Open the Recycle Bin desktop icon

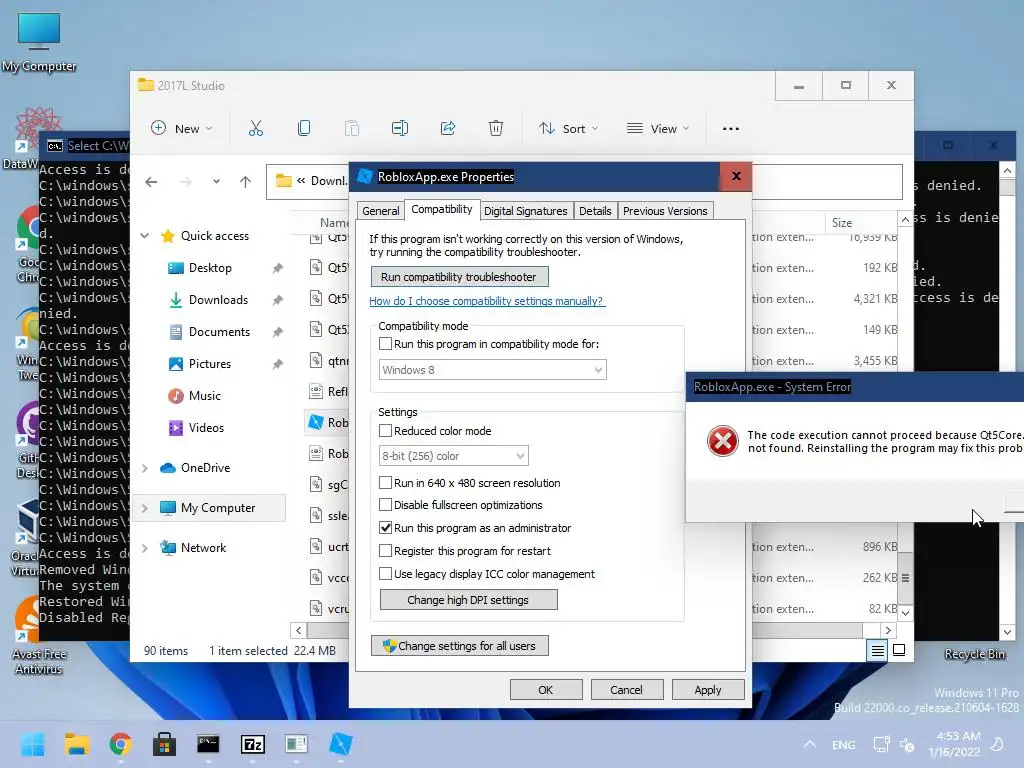(974, 654)
